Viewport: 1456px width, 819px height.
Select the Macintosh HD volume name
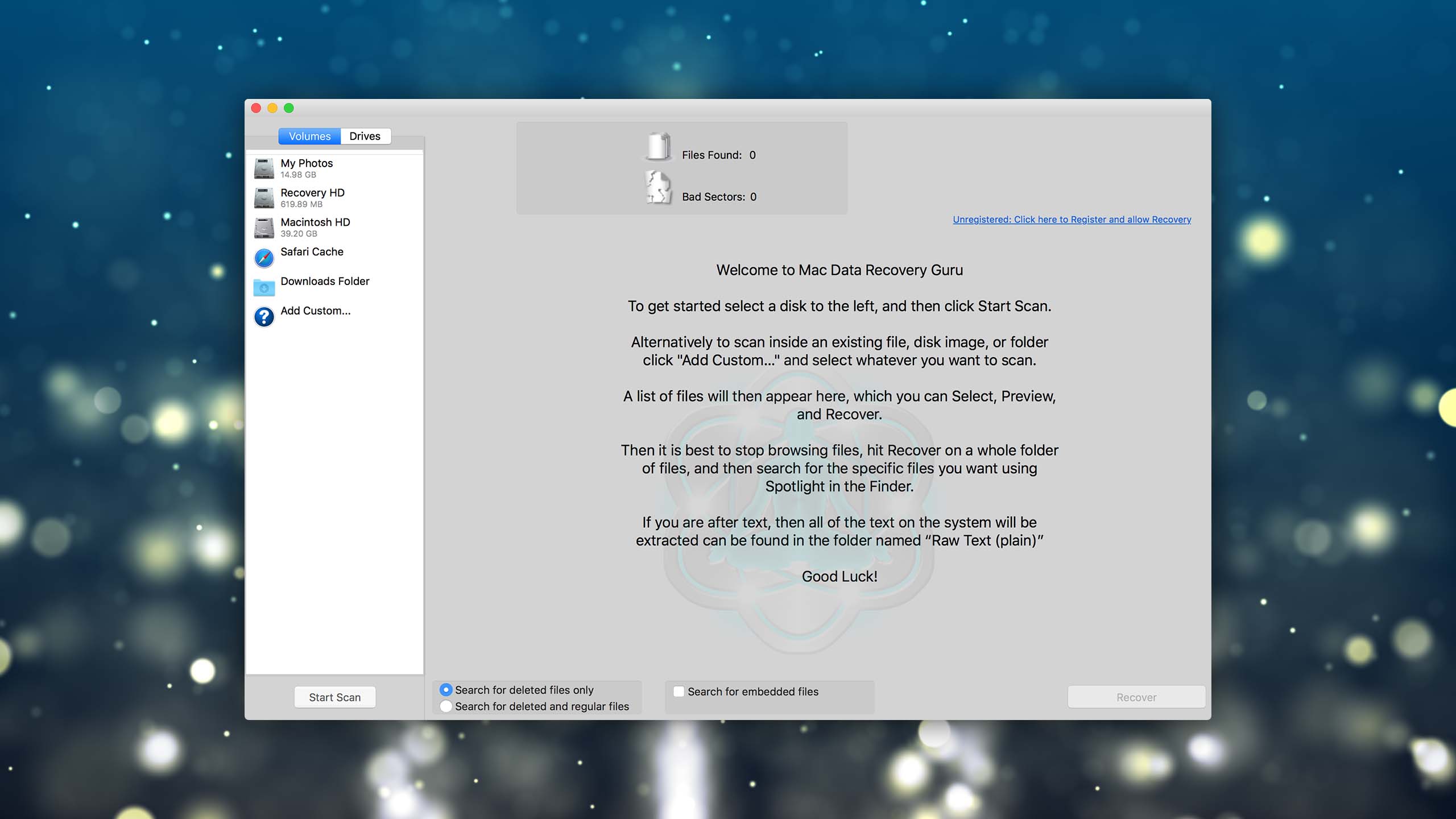click(315, 222)
